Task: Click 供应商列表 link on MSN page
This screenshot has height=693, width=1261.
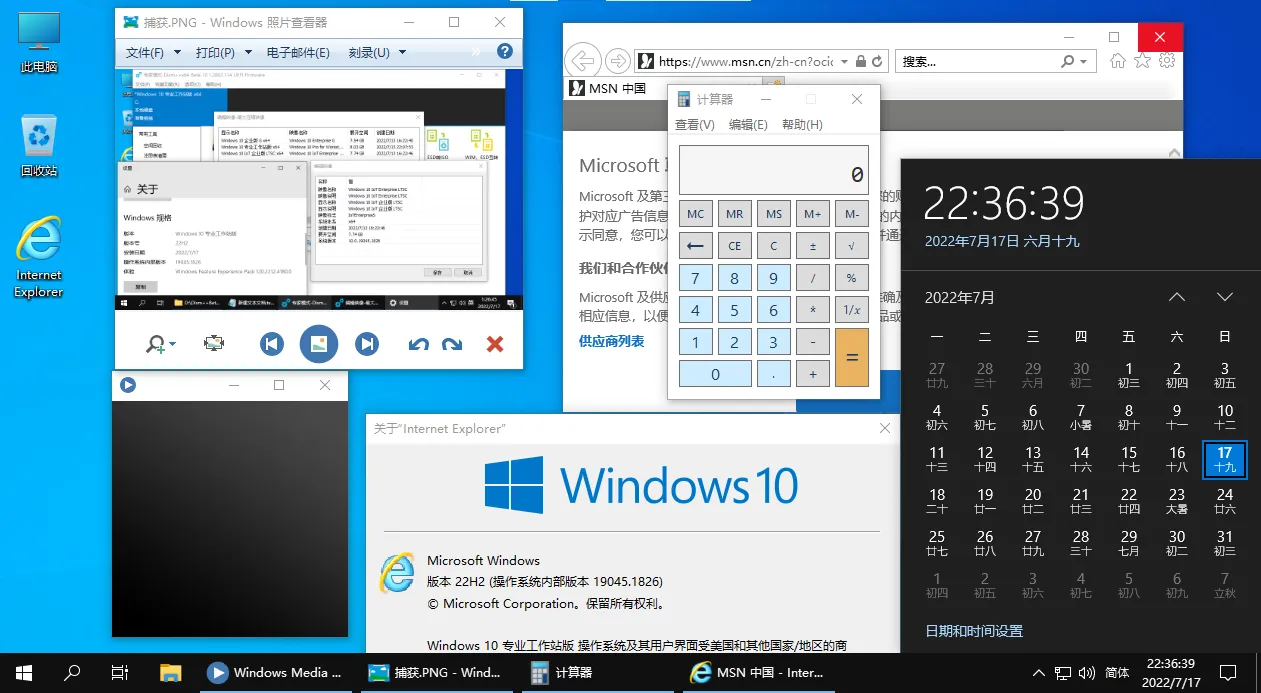Action: tap(611, 341)
